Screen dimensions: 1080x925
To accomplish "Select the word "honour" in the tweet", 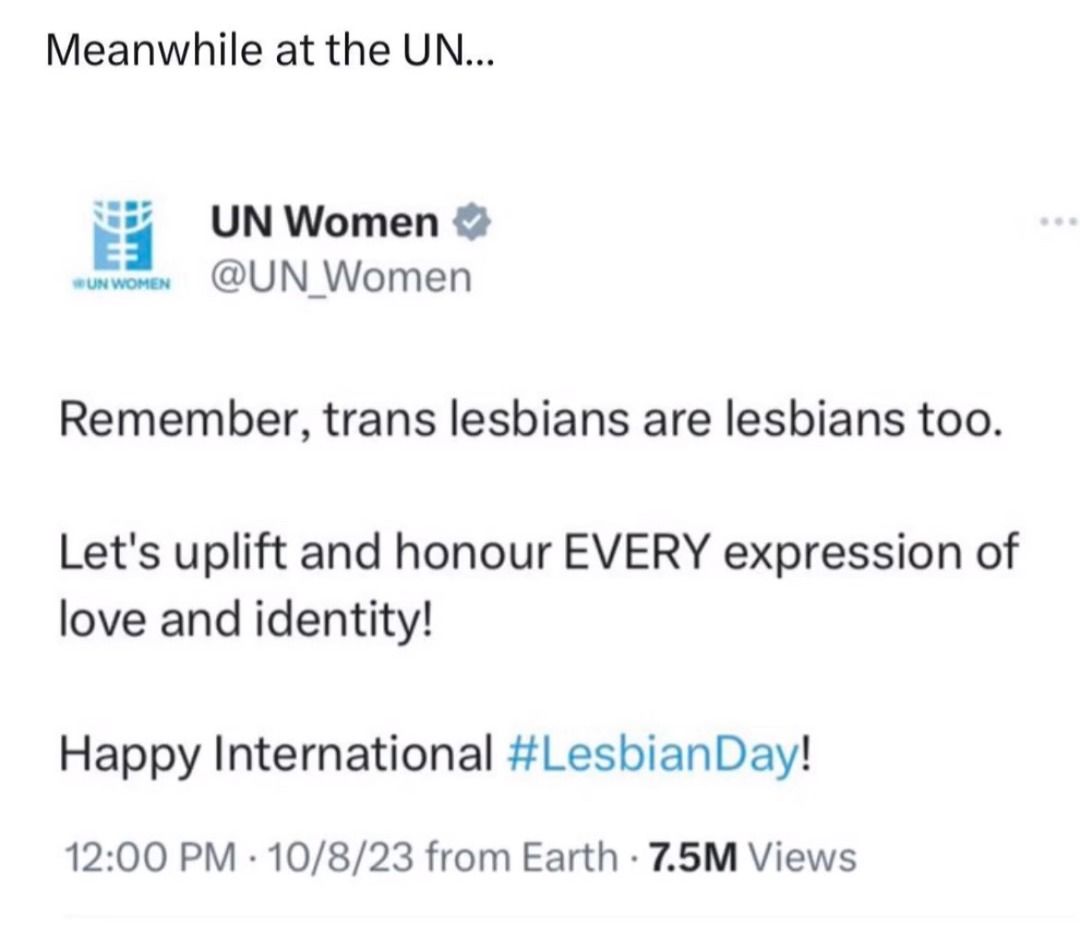I will click(x=473, y=552).
